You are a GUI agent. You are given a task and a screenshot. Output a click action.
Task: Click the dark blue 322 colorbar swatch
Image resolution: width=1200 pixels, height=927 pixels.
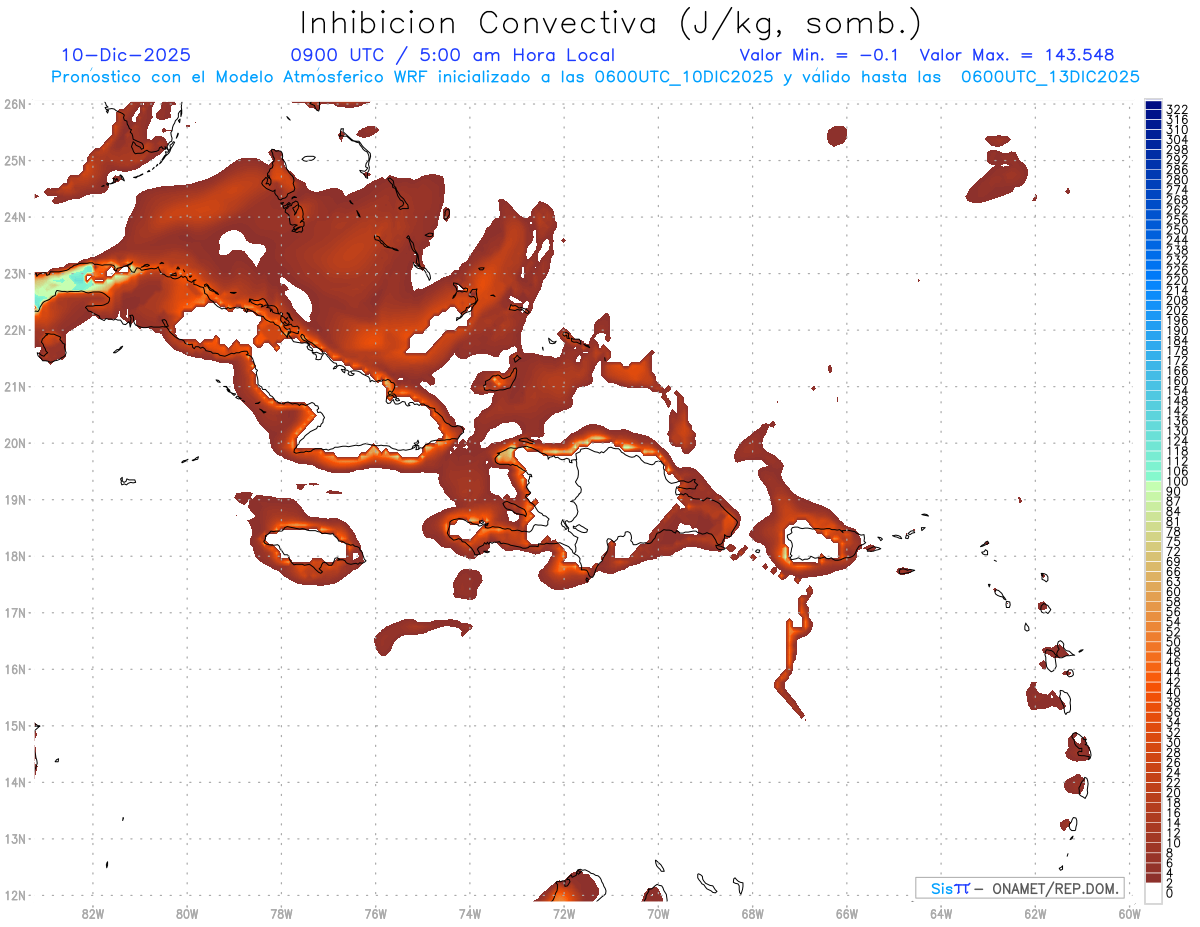1153,106
